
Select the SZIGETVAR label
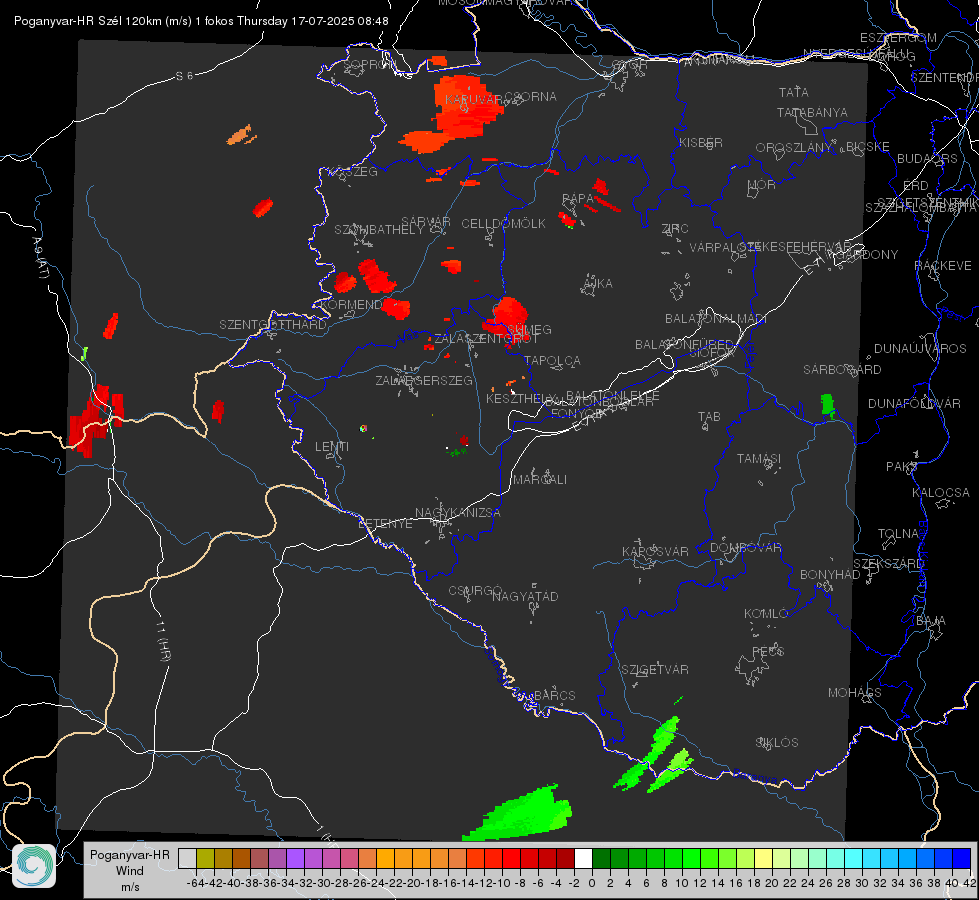coord(654,670)
